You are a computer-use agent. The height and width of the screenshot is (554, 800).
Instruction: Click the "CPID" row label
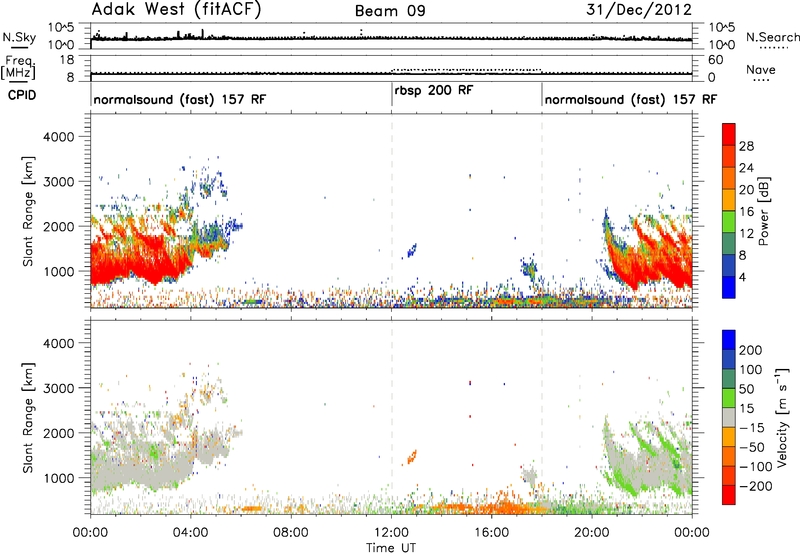[x=22, y=95]
